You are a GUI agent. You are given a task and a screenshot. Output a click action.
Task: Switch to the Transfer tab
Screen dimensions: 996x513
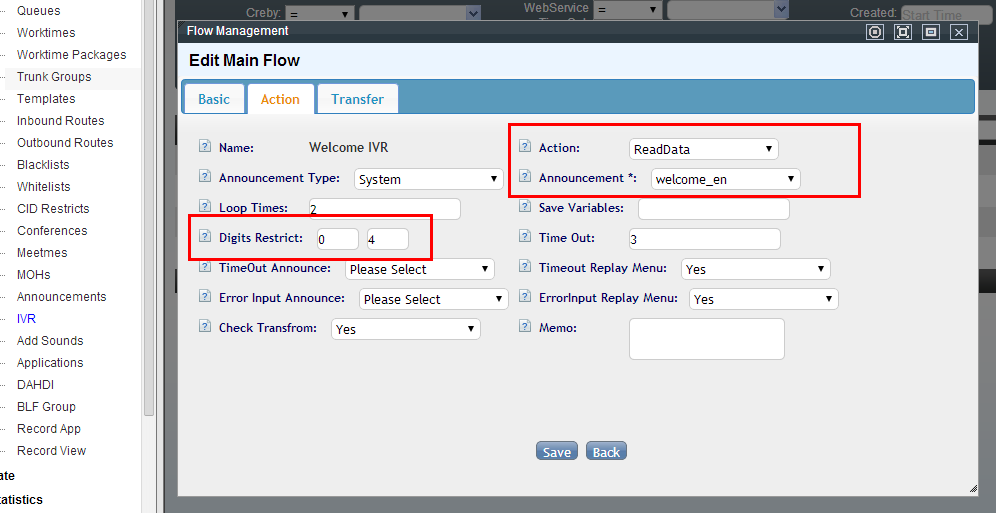click(357, 99)
